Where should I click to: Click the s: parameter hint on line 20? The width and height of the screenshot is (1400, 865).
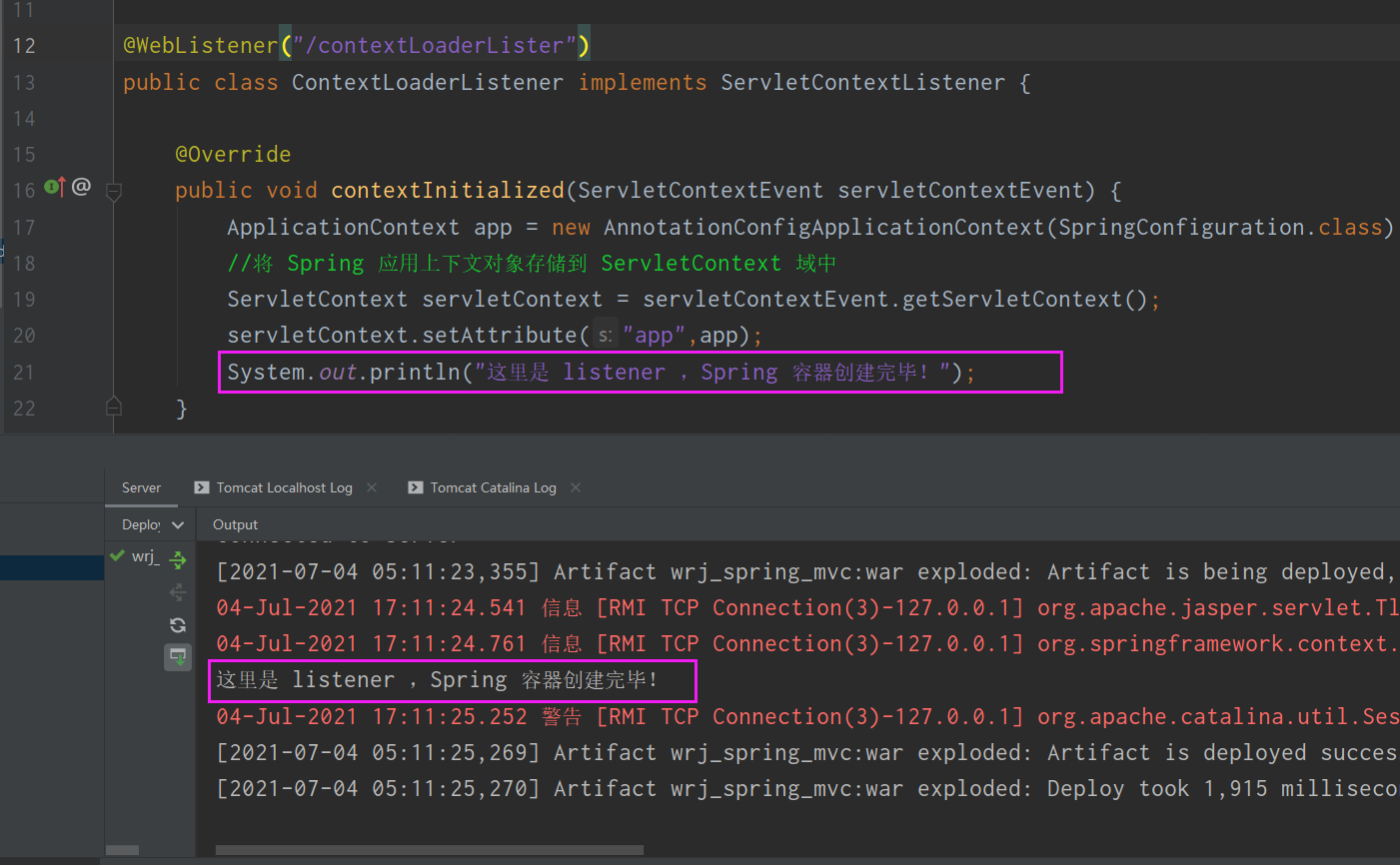tap(606, 337)
